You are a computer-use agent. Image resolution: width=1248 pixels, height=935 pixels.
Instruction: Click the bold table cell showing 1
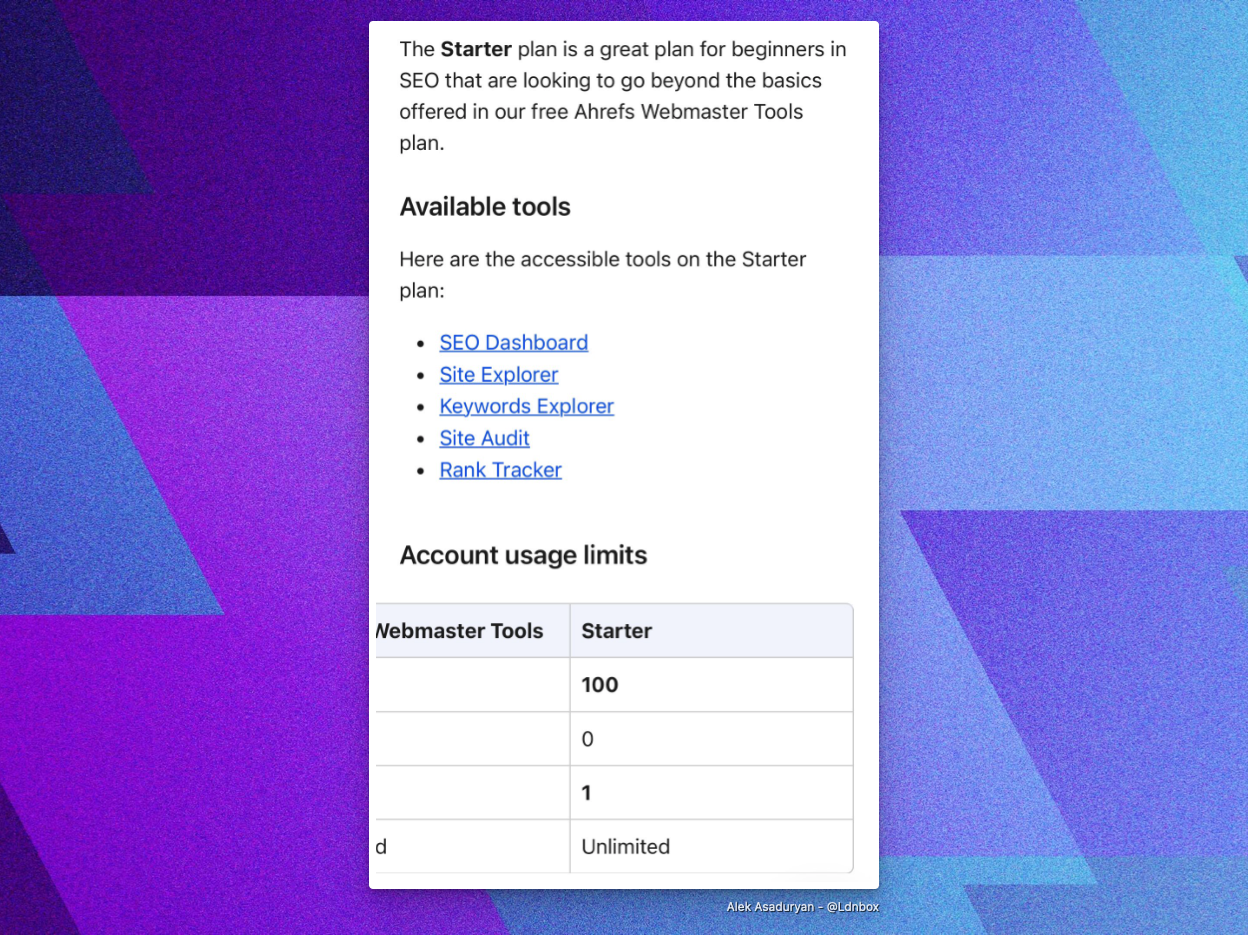pos(711,793)
